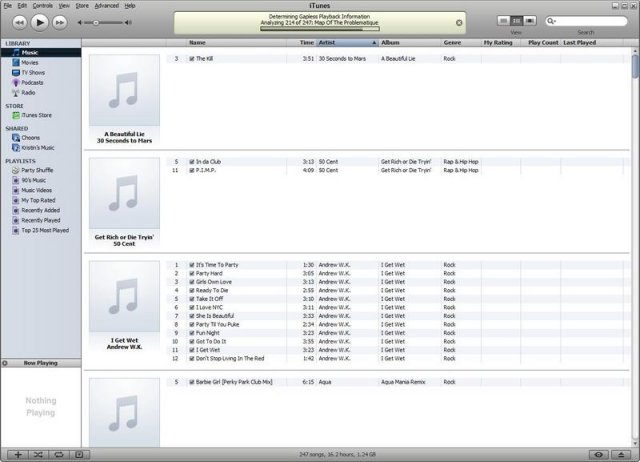Sort by the Name column header
Viewport: 640px width, 462px height.
pos(237,42)
